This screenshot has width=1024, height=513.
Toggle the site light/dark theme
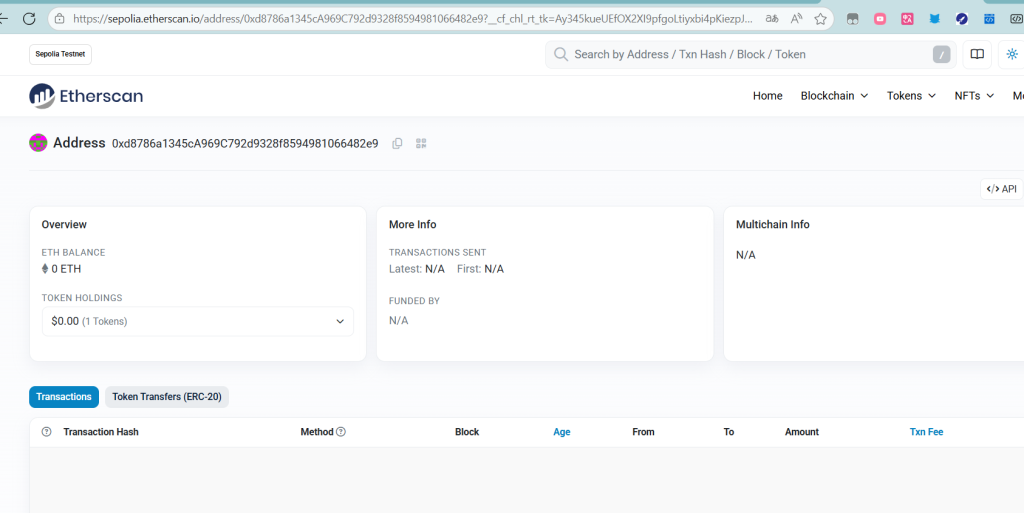coord(1012,54)
